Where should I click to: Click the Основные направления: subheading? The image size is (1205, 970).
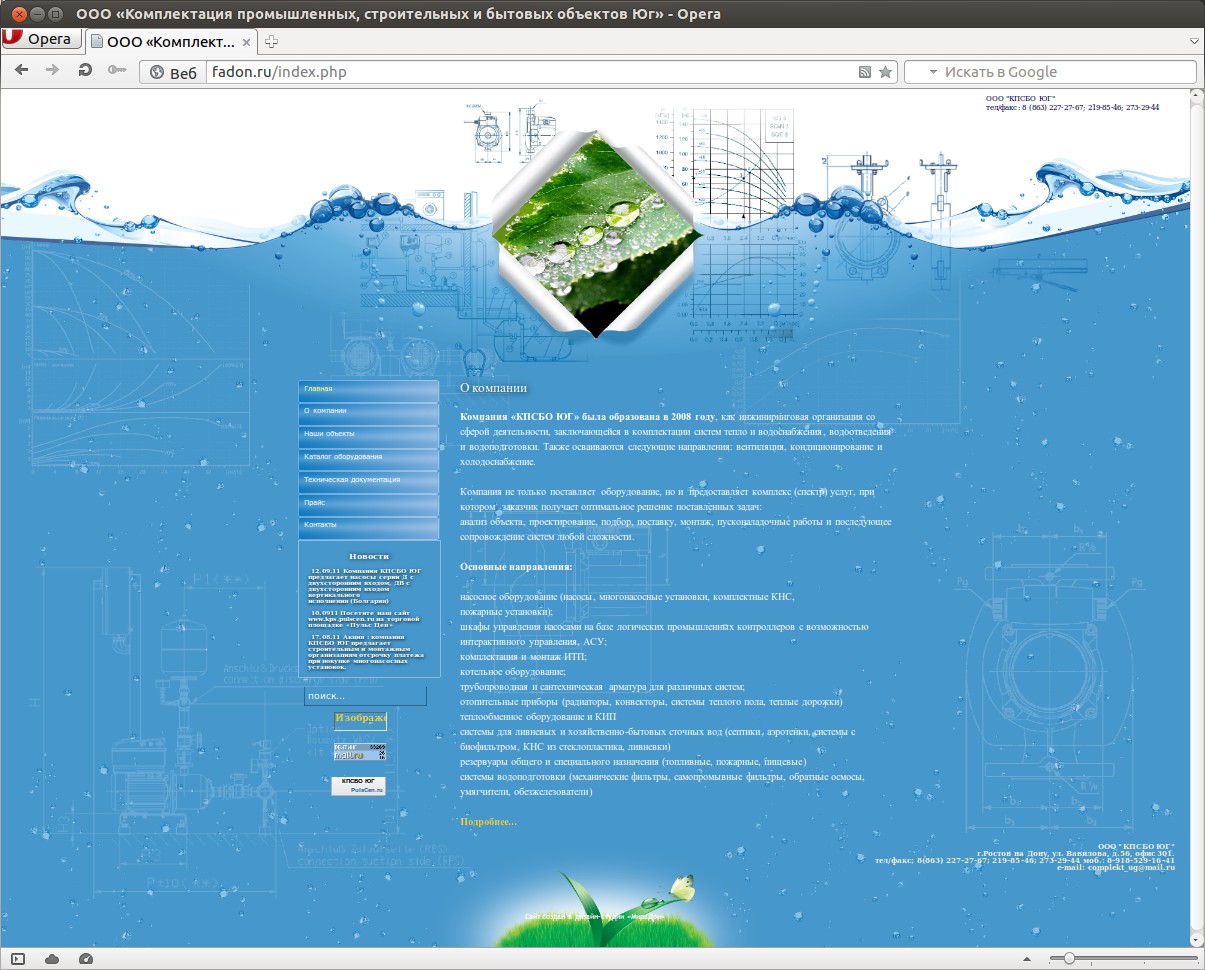[516, 567]
